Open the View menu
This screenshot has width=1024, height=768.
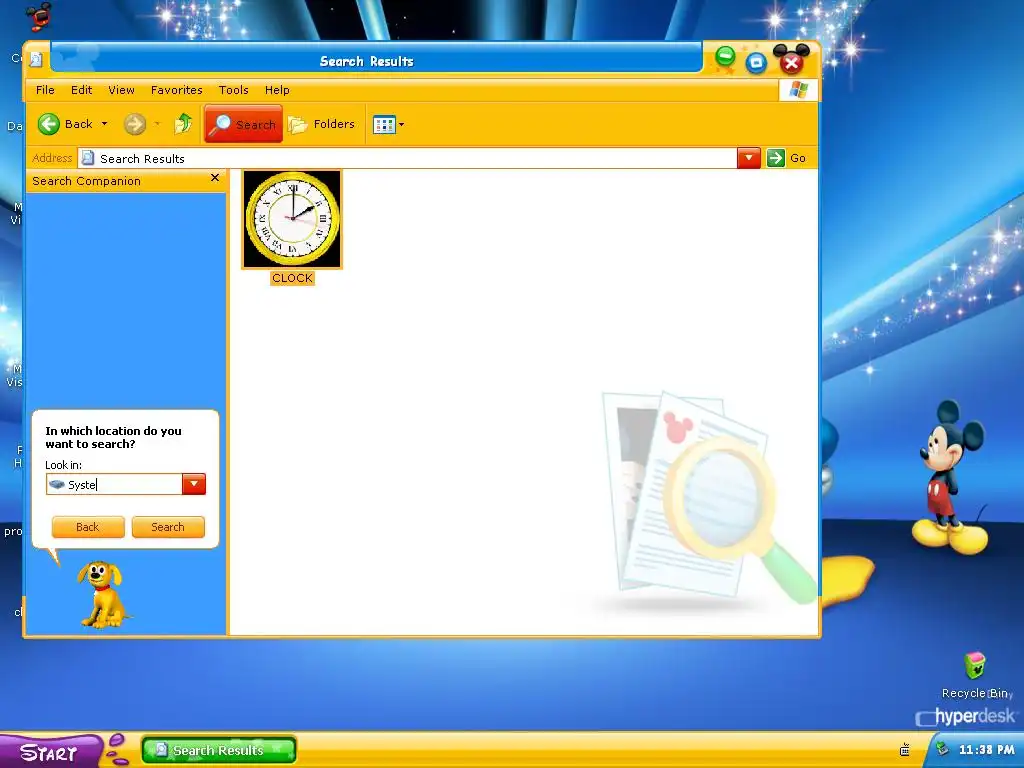click(x=121, y=90)
